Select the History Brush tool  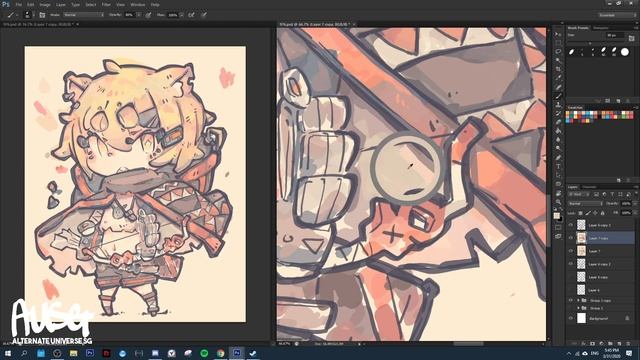pyautogui.click(x=558, y=113)
